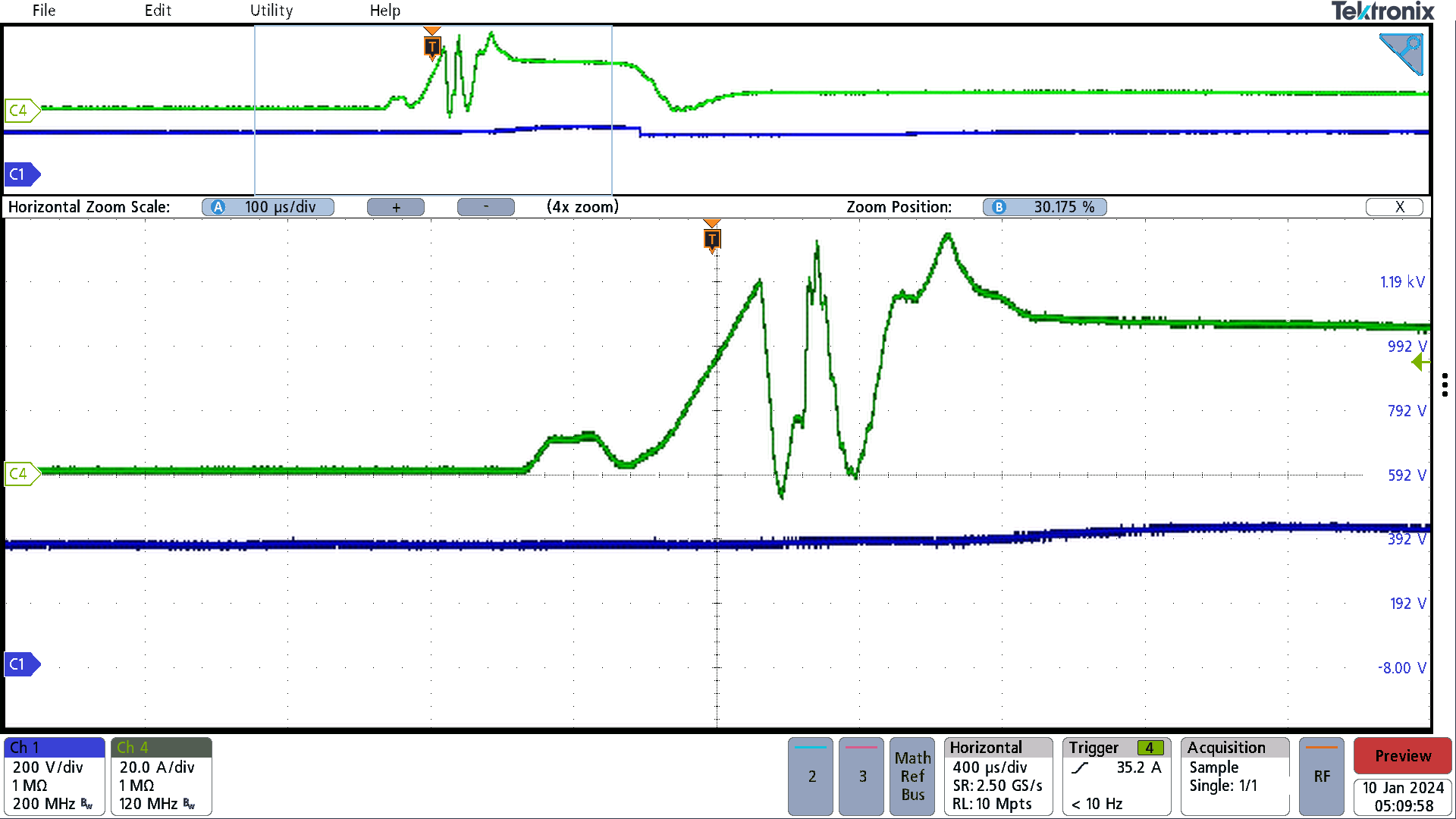Click the (4x zoom) label
Viewport: 1456px width, 819px height.
tap(582, 207)
